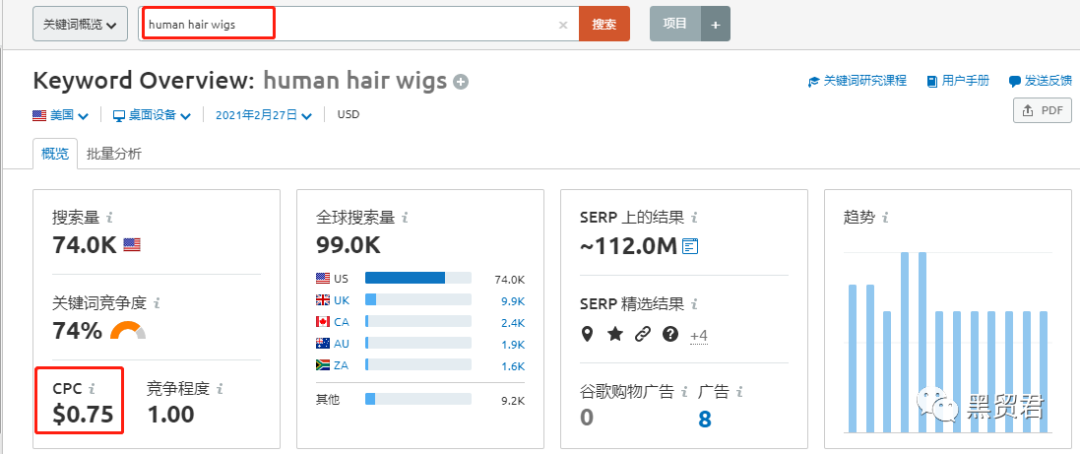The height and width of the screenshot is (454, 1080).
Task: Click info icon next to 竞争程度
Action: tap(220, 389)
